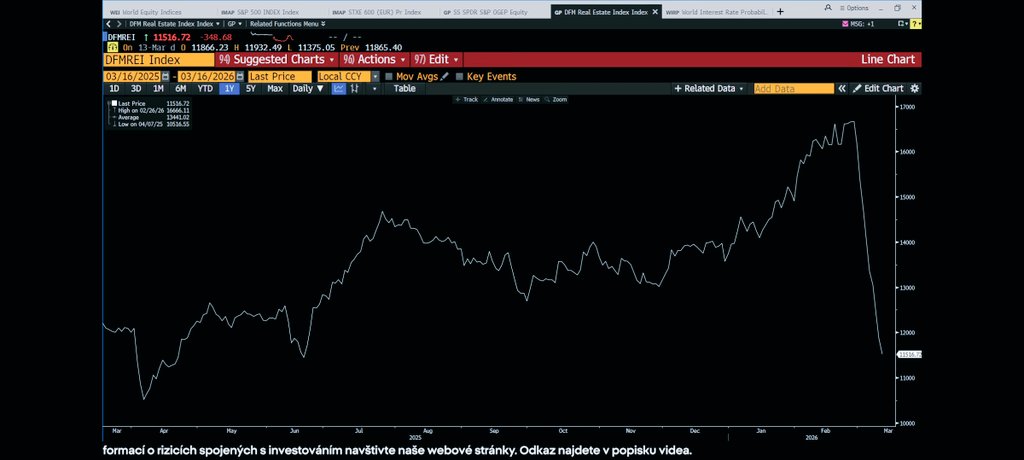Expand the Related Functions Menu
Screen dimensions: 1024x460
point(287,24)
